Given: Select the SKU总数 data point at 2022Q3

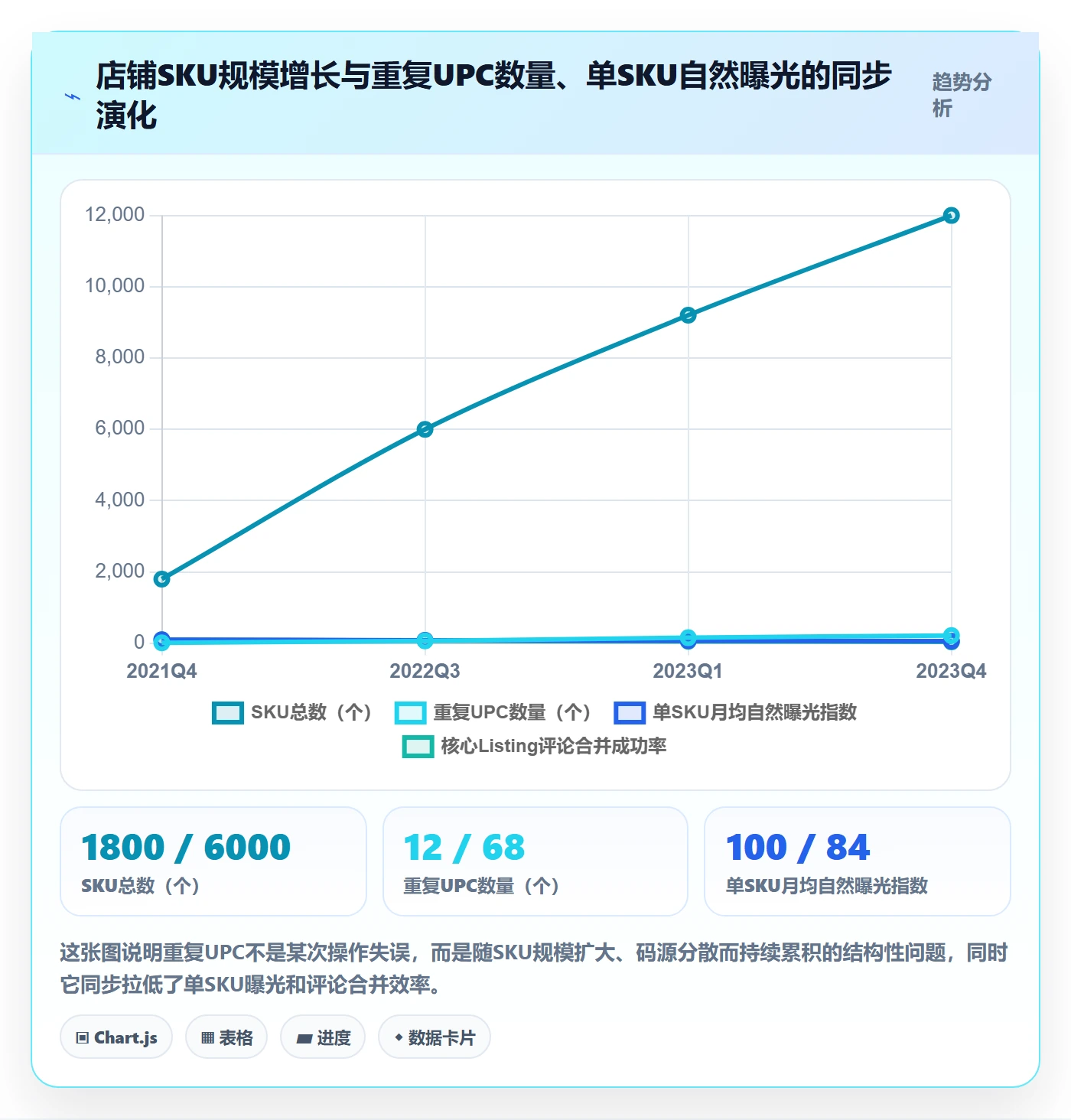Looking at the screenshot, I should point(425,429).
